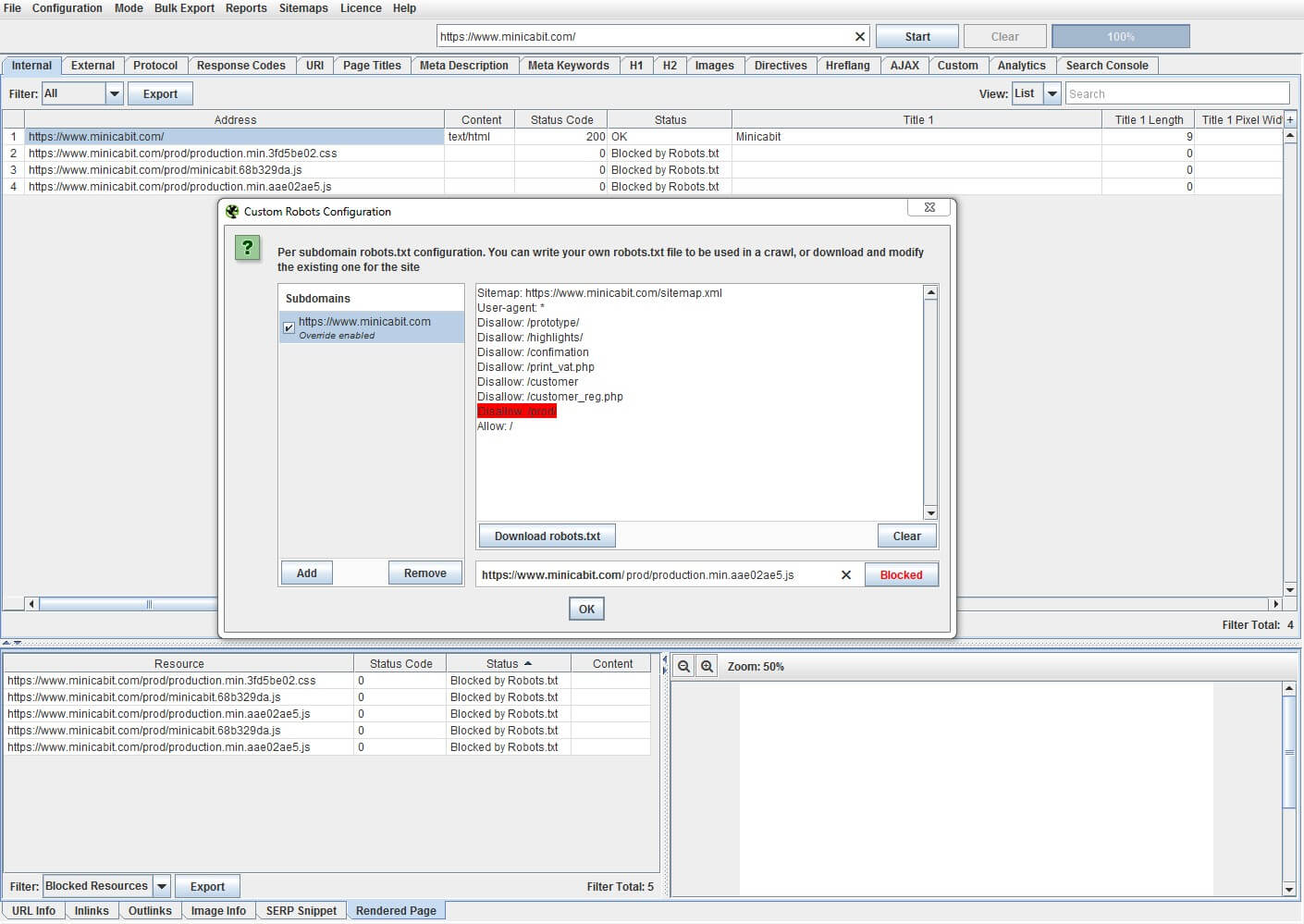This screenshot has width=1304, height=924.
Task: Expand the Blocked Resources filter dropdown
Action: 162,886
